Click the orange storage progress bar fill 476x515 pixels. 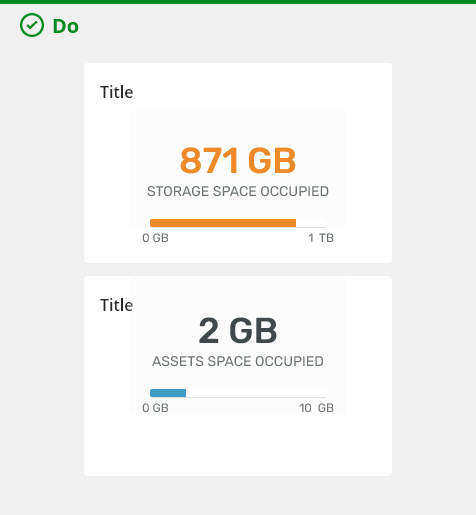[x=223, y=223]
